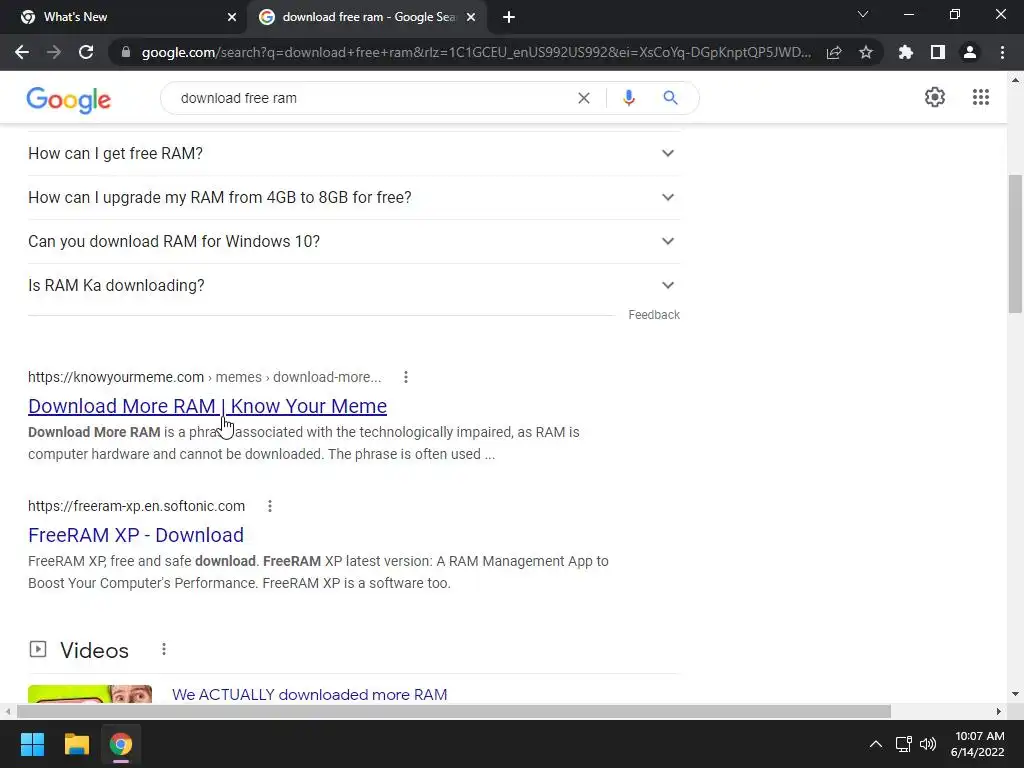Expand 'Is RAM Ka downloading?' question
Image resolution: width=1024 pixels, height=768 pixels.
[x=354, y=285]
